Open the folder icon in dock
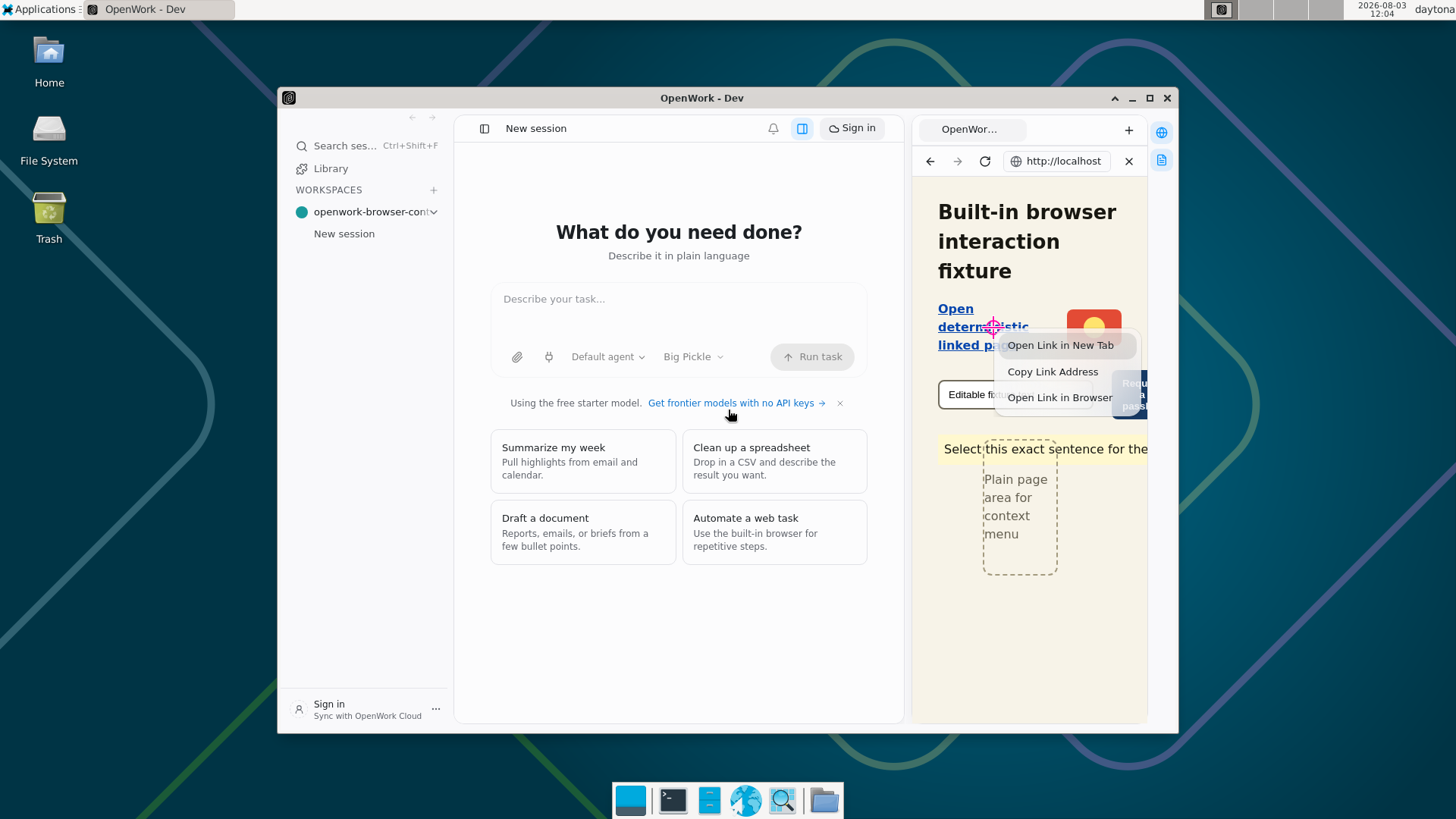Image resolution: width=1456 pixels, height=819 pixels. point(824,801)
